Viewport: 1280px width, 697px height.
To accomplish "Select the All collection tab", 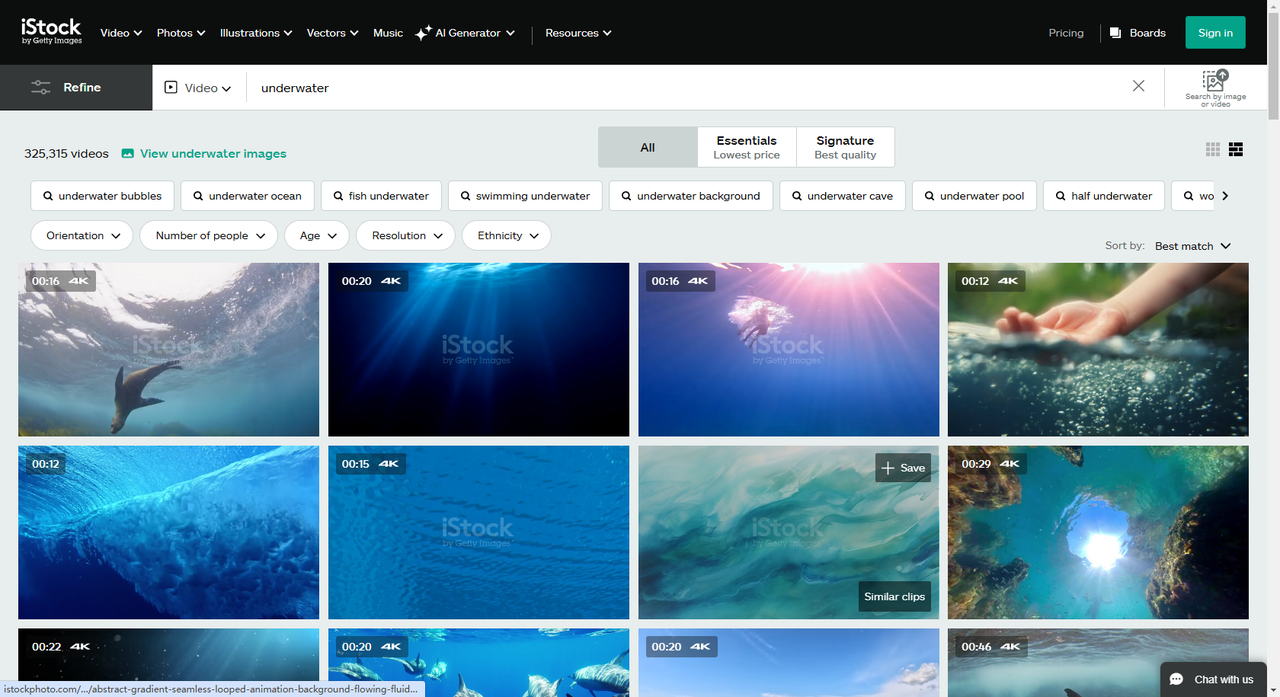I will tap(648, 147).
